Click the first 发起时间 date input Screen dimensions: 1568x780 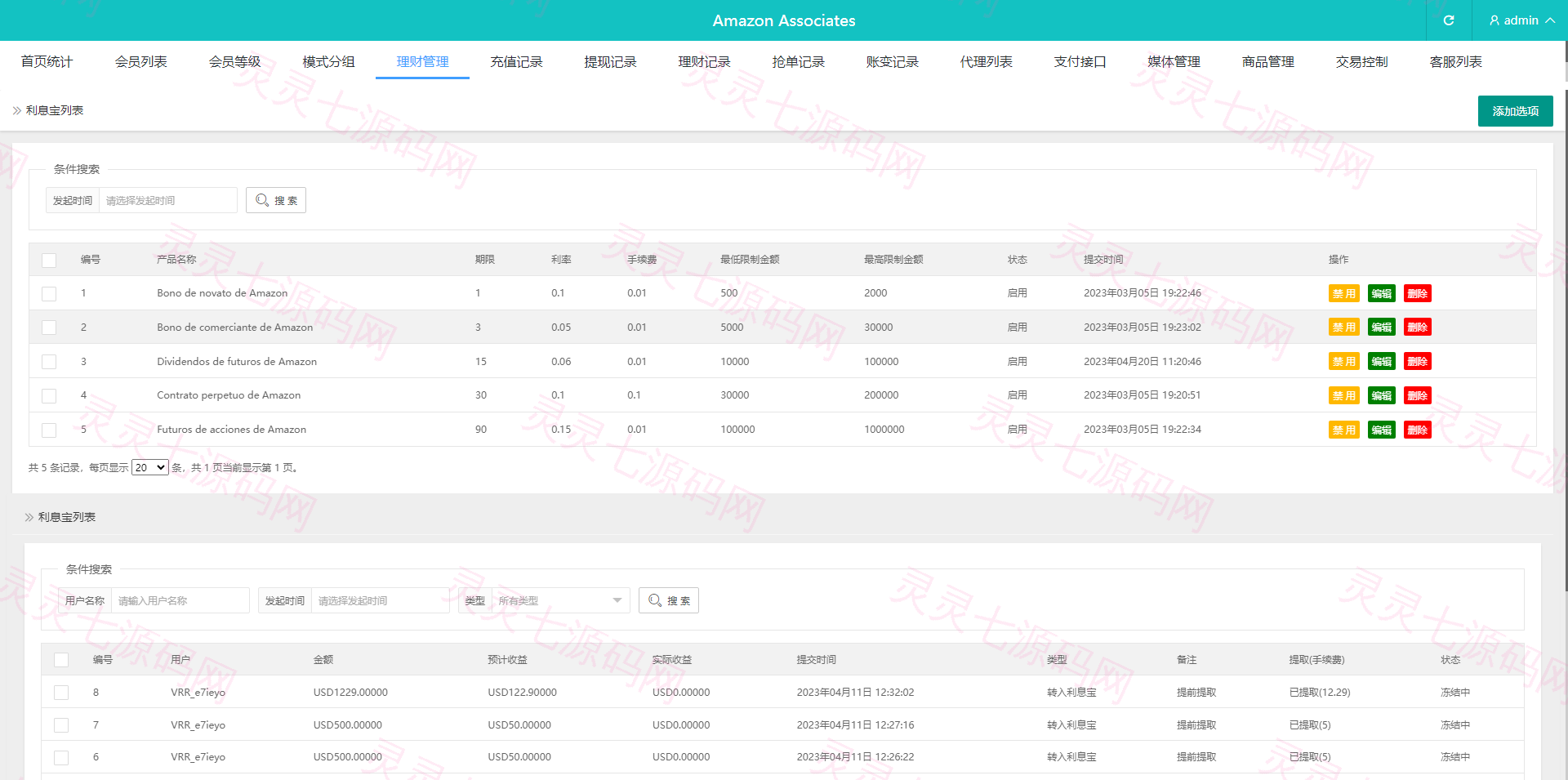168,200
